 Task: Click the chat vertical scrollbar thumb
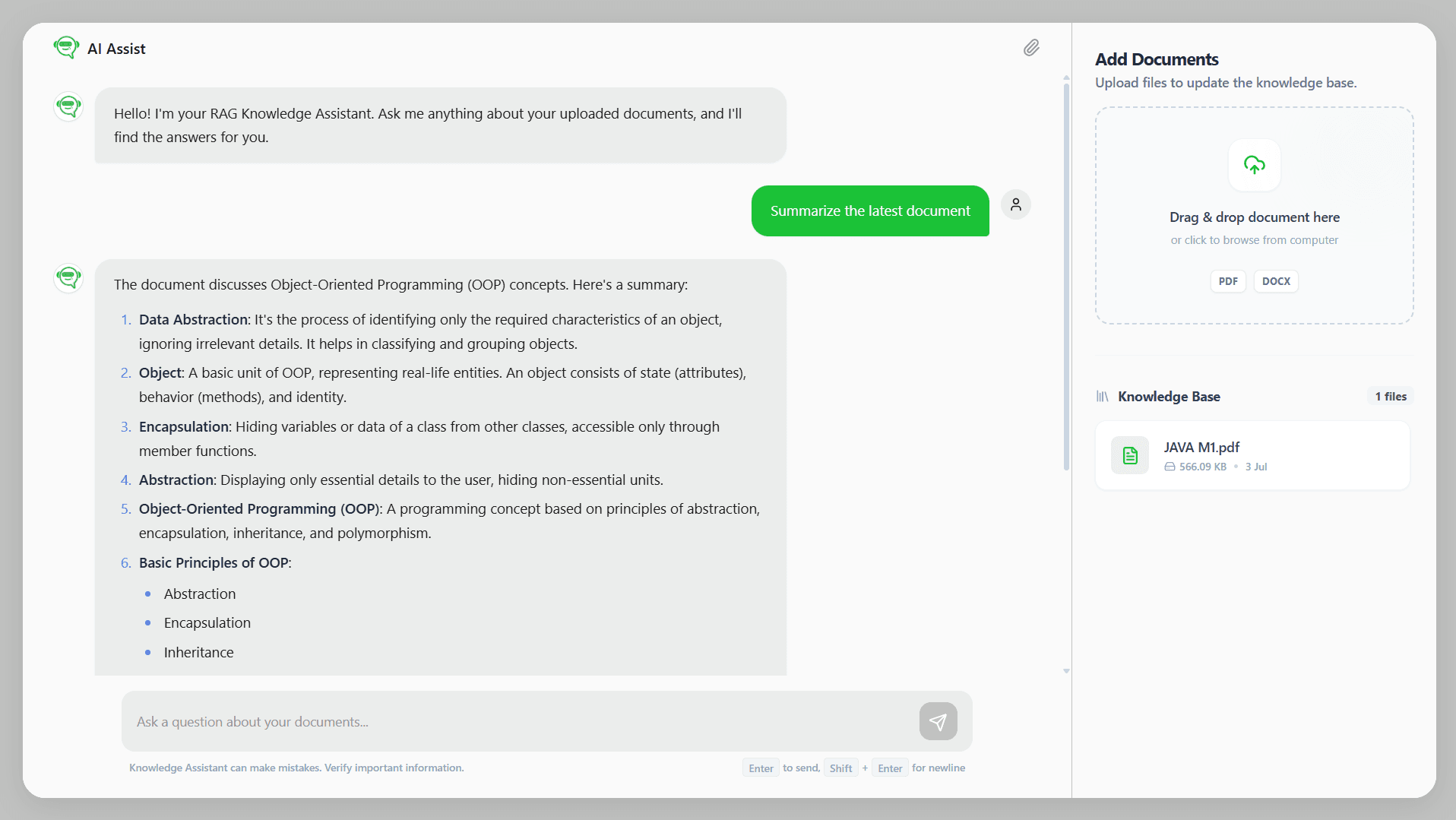coord(1066,277)
